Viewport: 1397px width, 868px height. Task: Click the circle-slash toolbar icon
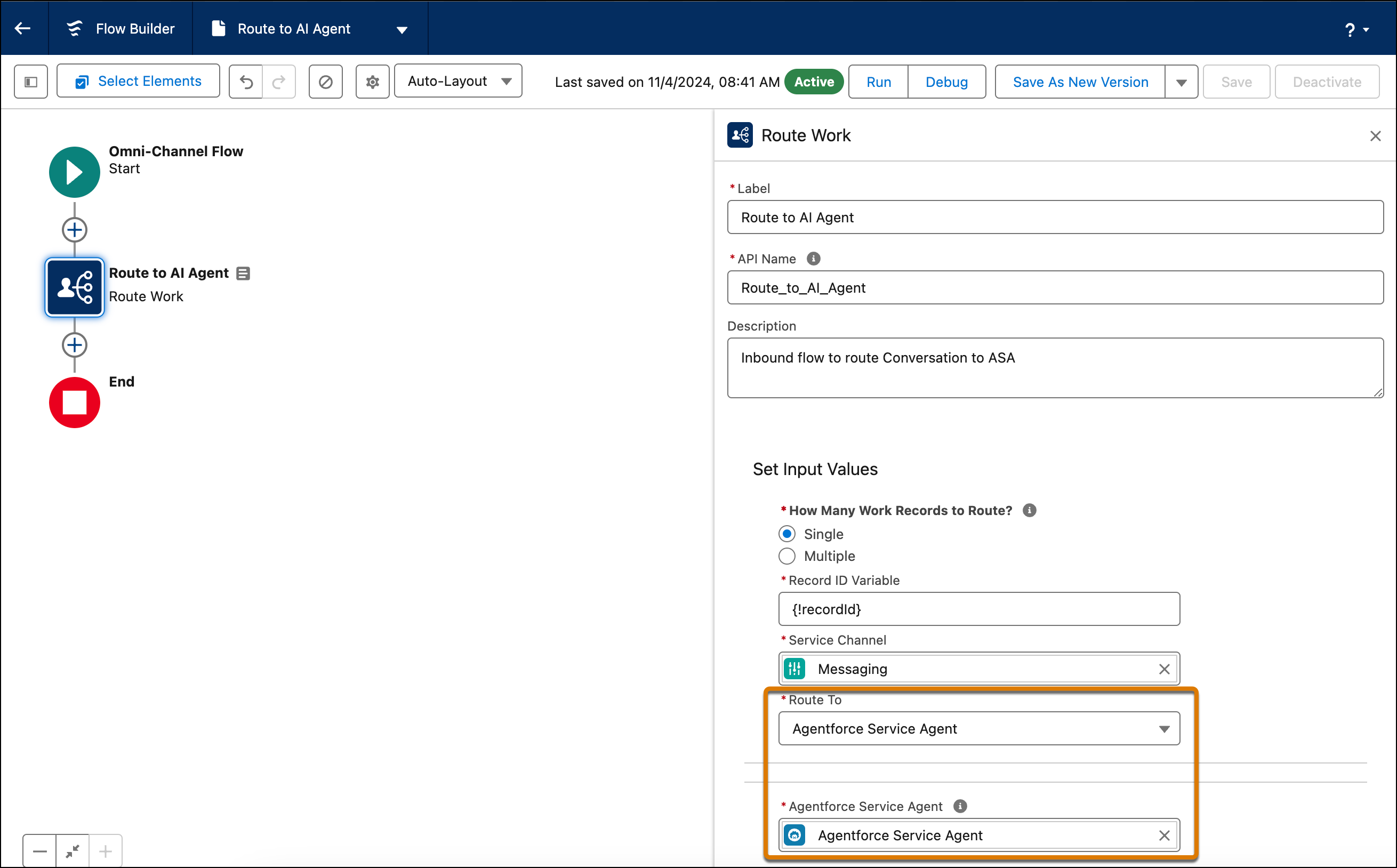click(x=325, y=82)
